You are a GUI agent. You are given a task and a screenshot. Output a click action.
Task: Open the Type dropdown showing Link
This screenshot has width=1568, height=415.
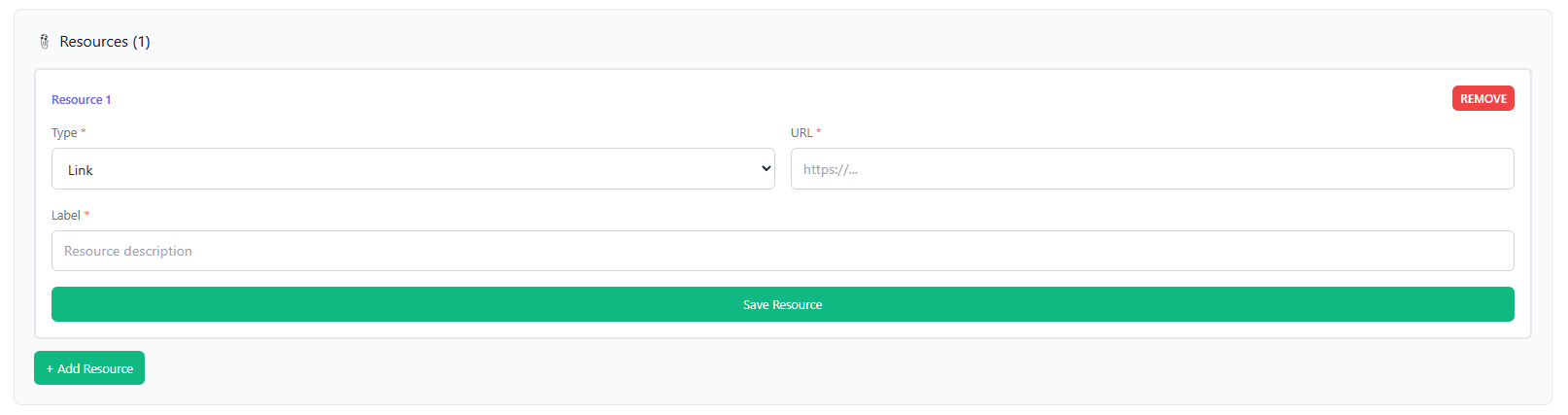(413, 169)
